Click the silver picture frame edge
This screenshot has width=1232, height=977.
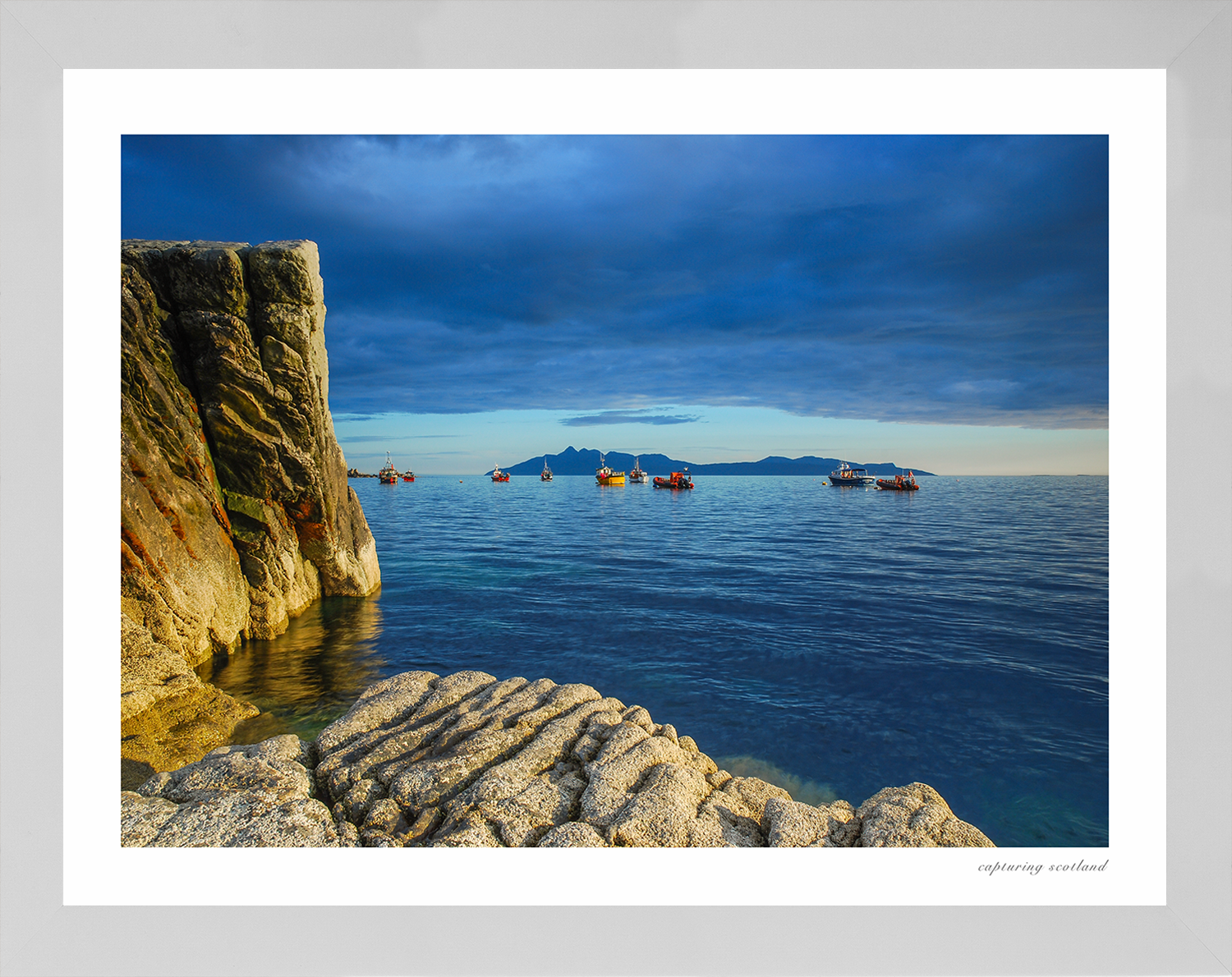(616, 33)
